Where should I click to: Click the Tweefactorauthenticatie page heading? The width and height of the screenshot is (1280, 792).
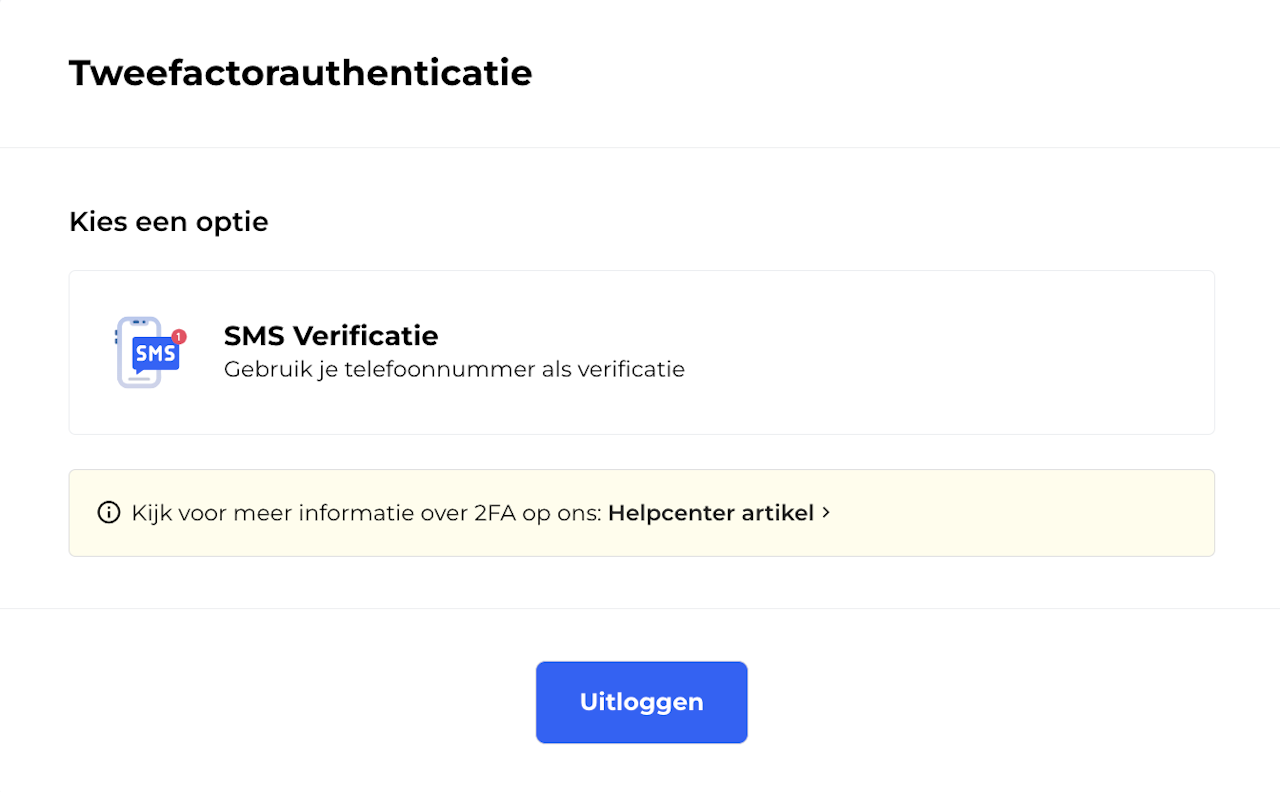coord(300,73)
